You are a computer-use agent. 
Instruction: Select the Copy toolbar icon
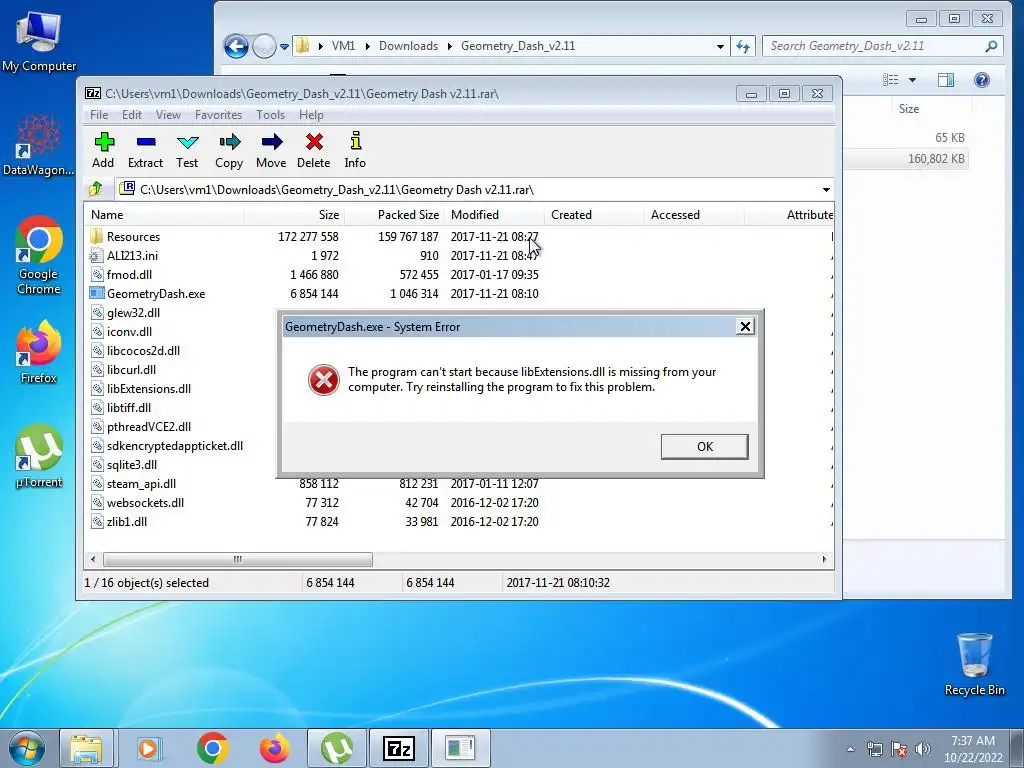[x=229, y=150]
